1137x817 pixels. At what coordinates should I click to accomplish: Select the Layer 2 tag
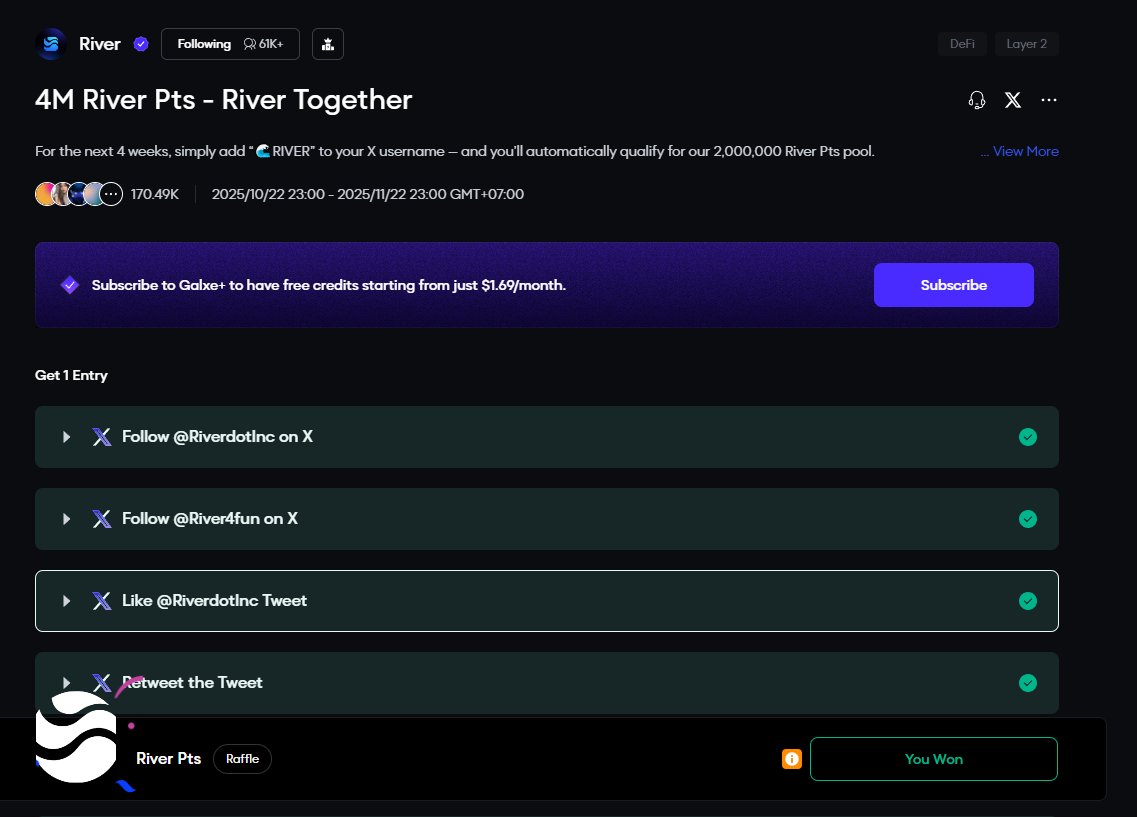[1027, 43]
